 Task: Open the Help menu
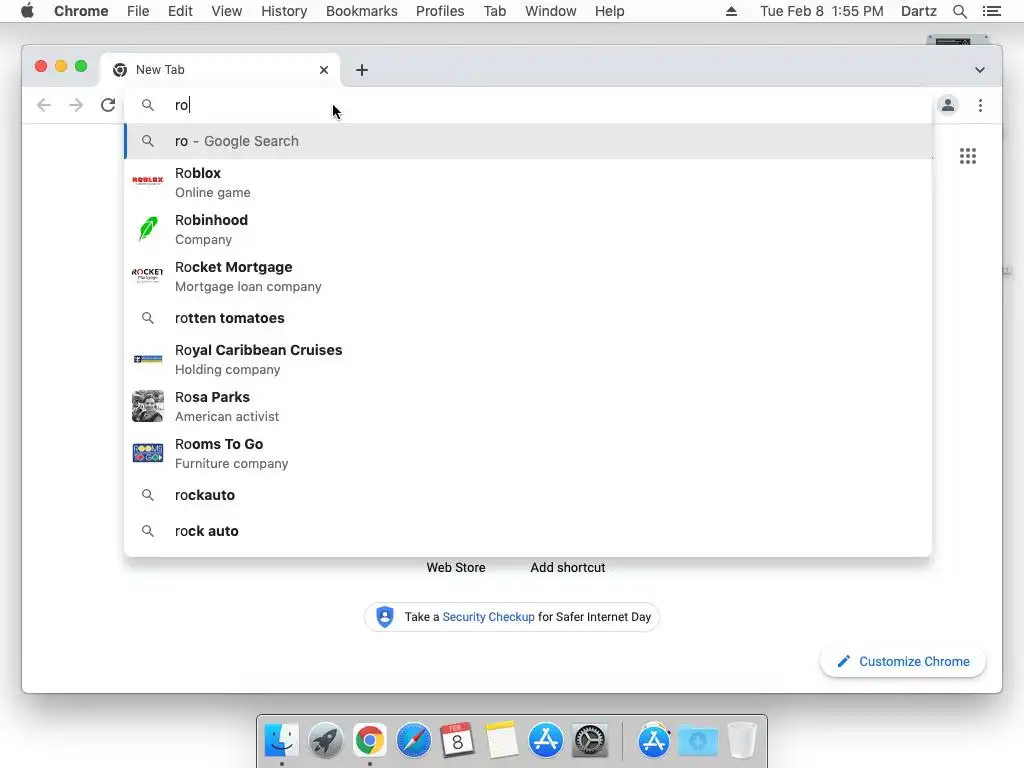[x=609, y=11]
